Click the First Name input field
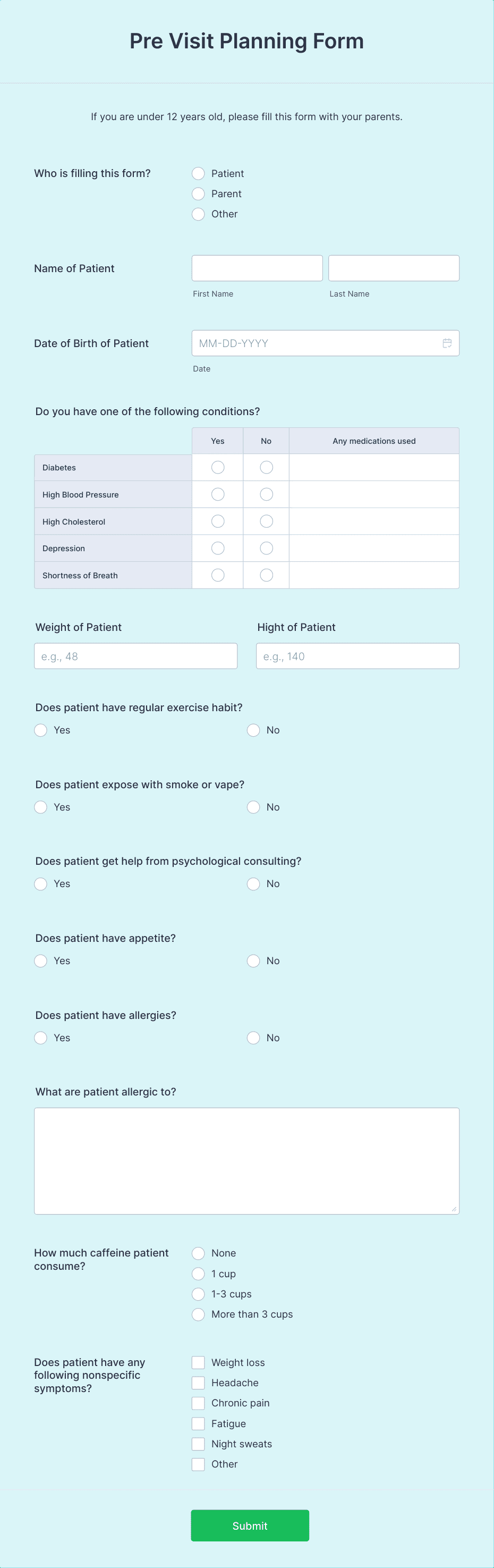Image resolution: width=494 pixels, height=1568 pixels. pos(257,267)
